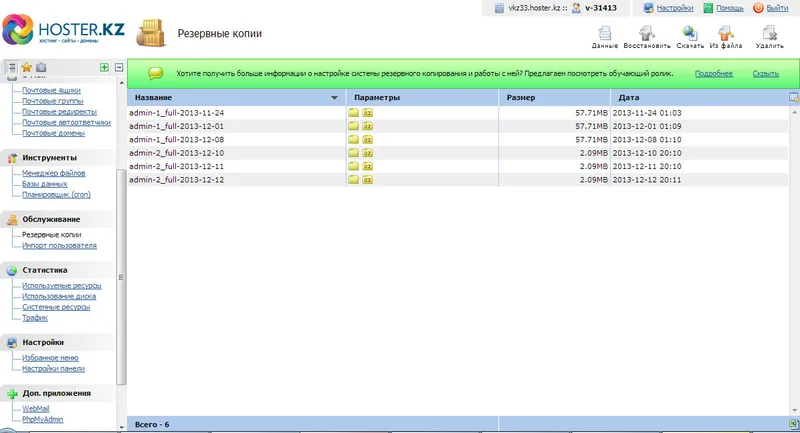Select the menu tree view tab icon

(x=12, y=67)
